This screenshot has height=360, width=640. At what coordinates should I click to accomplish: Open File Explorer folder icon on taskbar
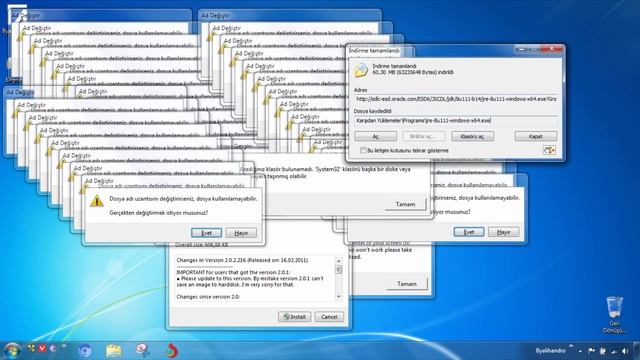pos(113,351)
